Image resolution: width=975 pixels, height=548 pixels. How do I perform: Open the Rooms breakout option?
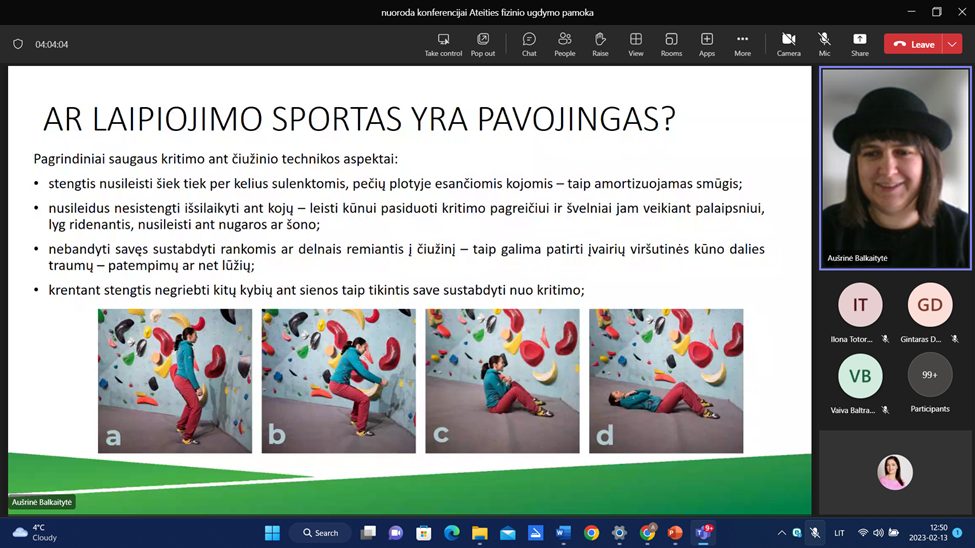point(671,43)
